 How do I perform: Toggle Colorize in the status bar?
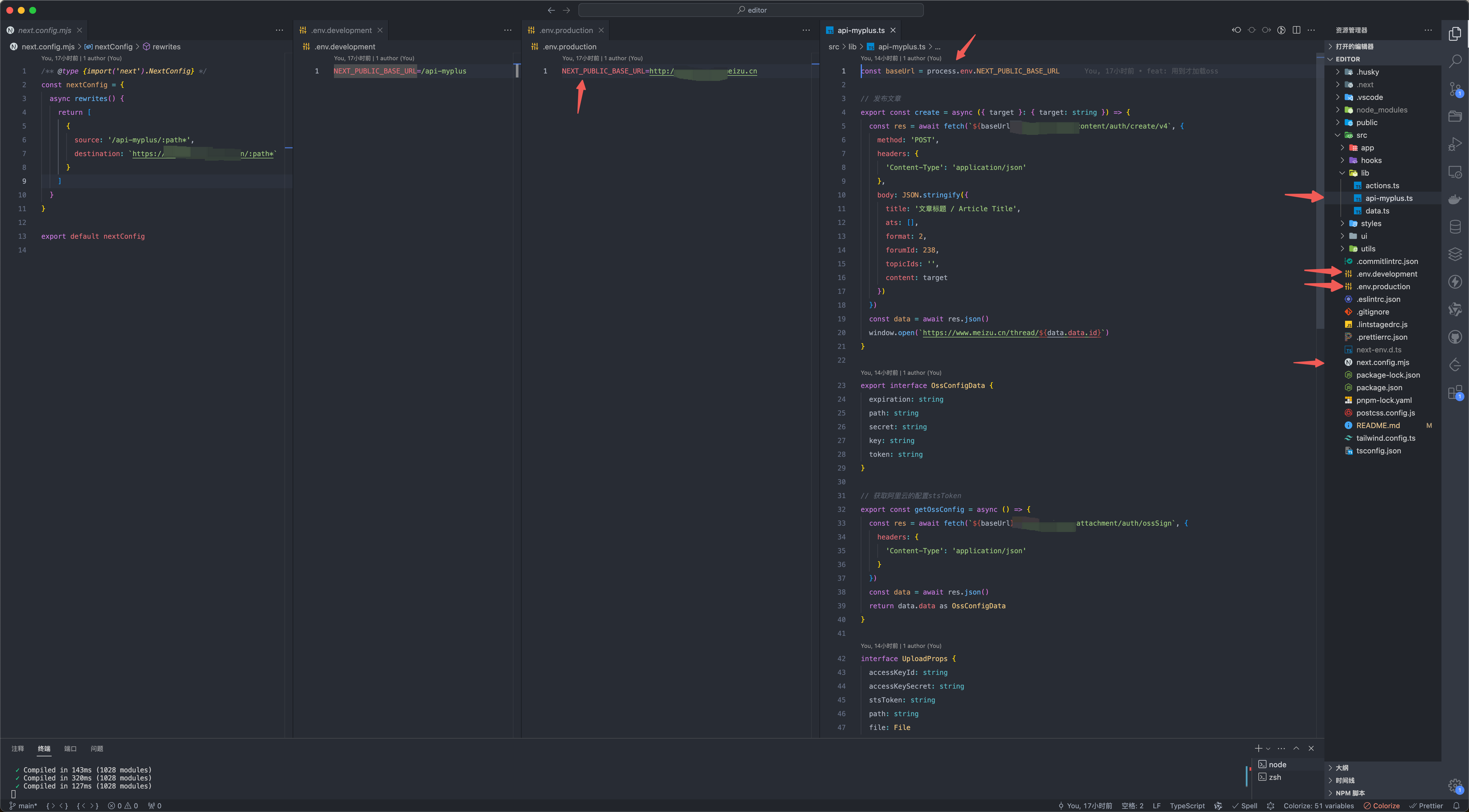coord(1381,806)
